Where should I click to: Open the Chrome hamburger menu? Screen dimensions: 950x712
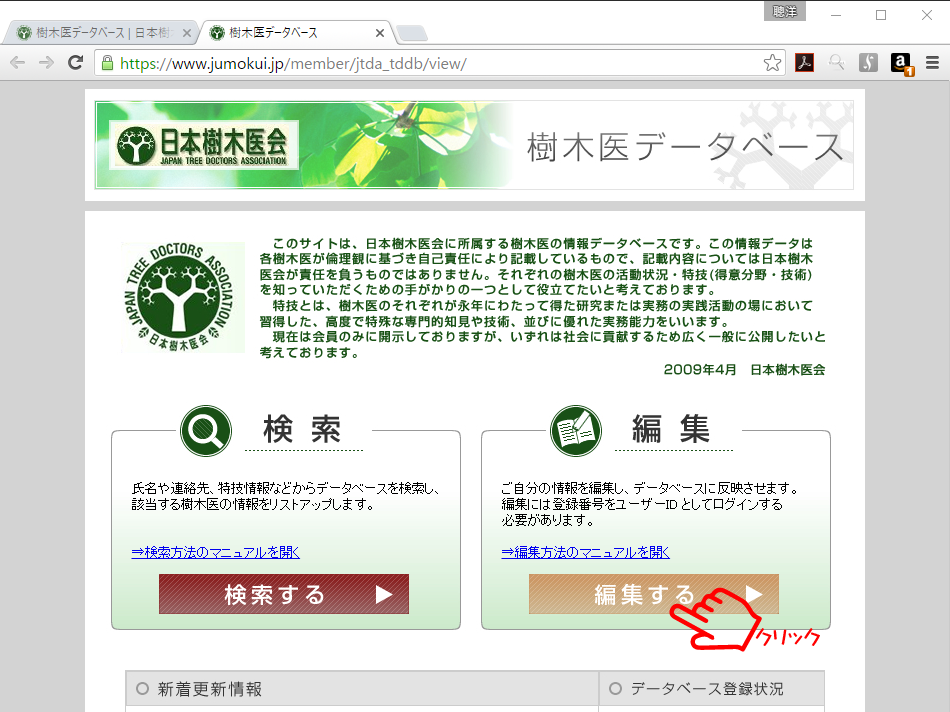[x=932, y=62]
